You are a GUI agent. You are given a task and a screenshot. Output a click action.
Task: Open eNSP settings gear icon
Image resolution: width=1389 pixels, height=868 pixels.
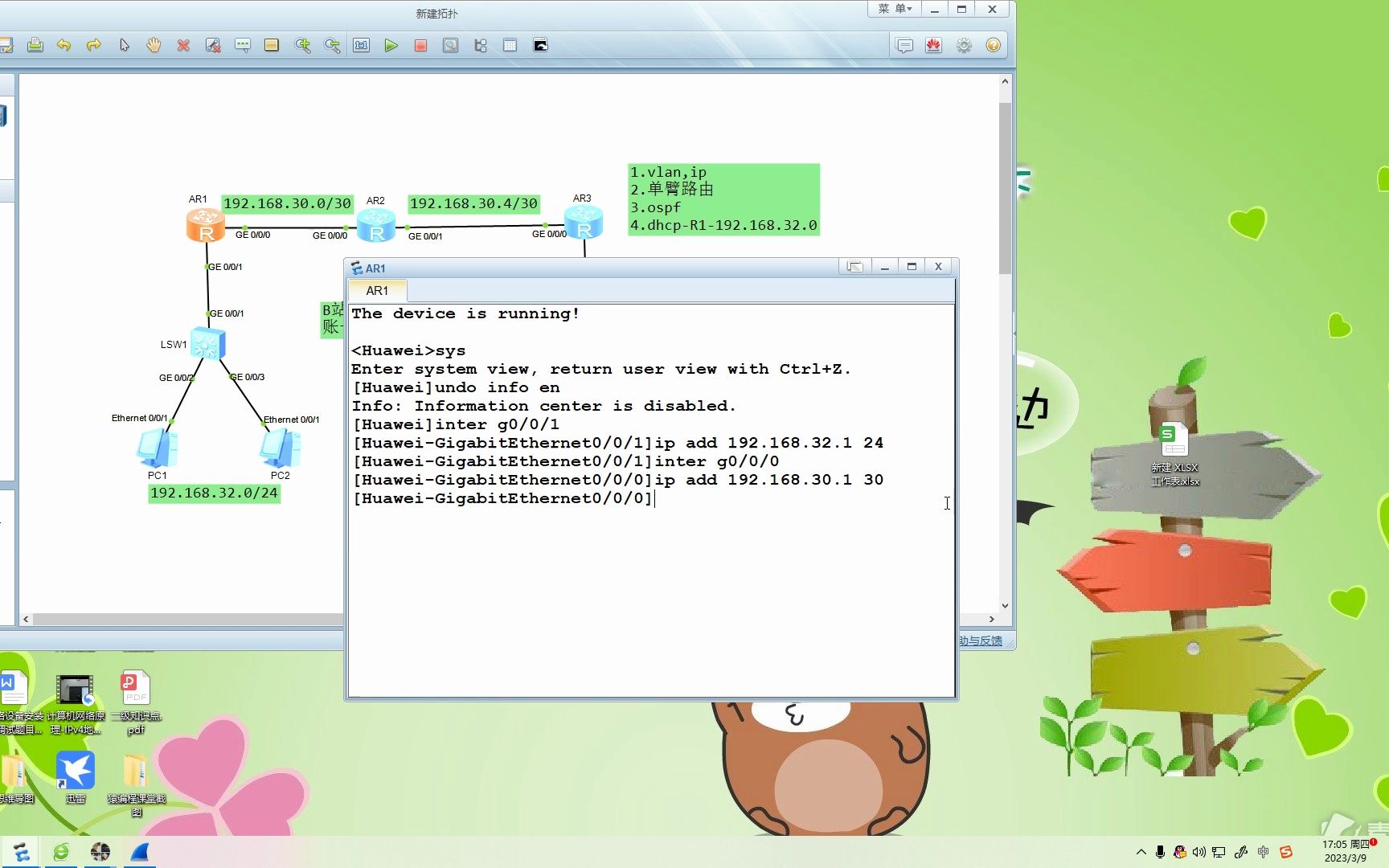964,45
